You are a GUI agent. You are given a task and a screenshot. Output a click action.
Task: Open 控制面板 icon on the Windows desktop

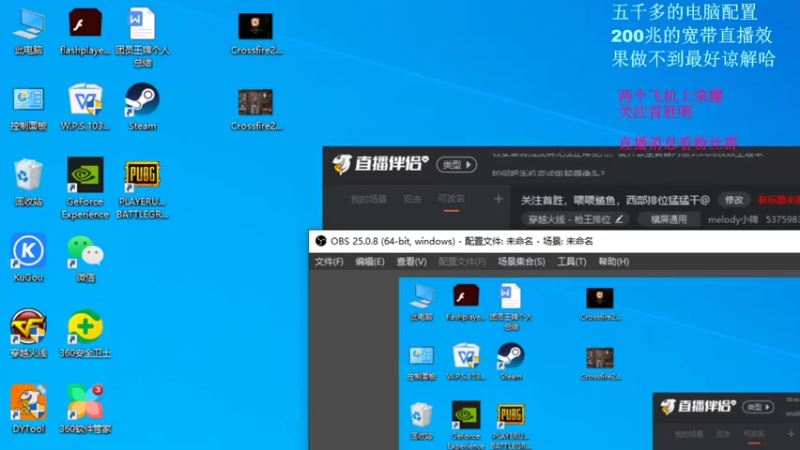point(29,108)
